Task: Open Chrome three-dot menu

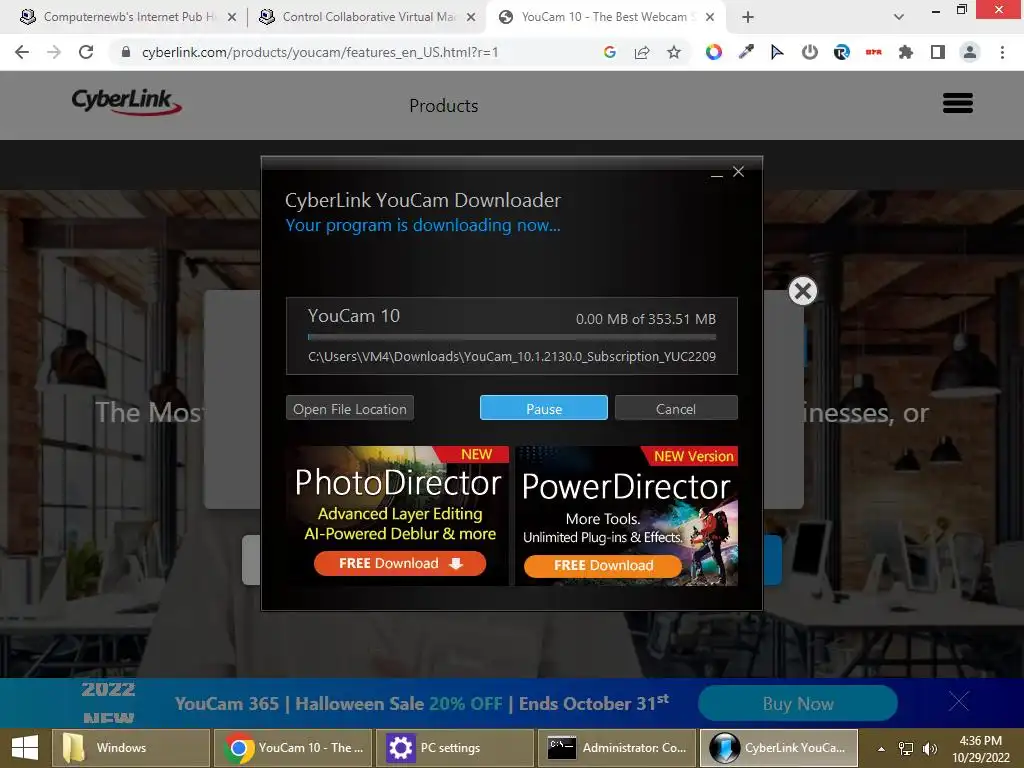Action: [1002, 52]
